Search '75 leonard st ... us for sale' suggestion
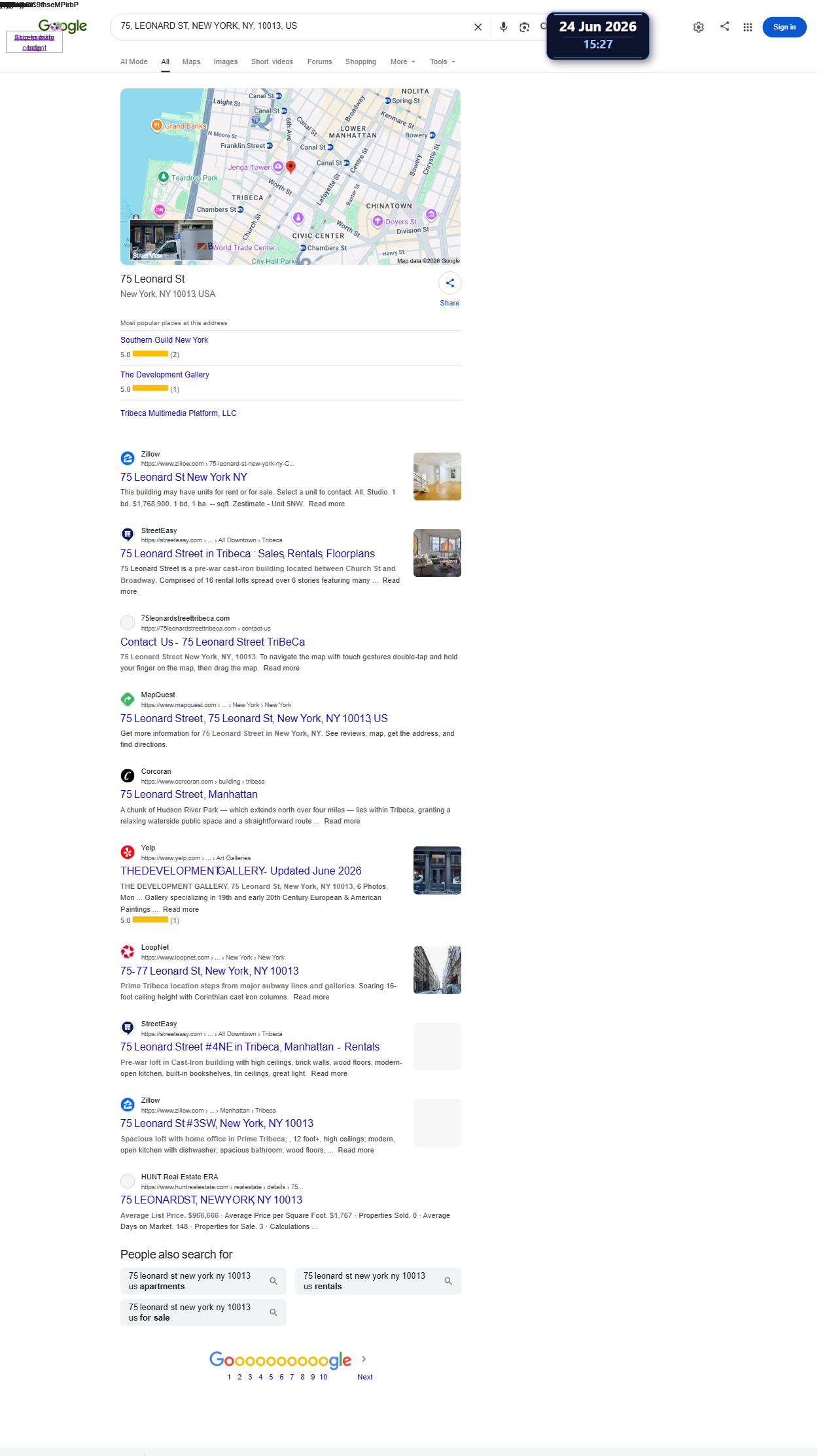Image resolution: width=827 pixels, height=1456 pixels. coord(203,1313)
